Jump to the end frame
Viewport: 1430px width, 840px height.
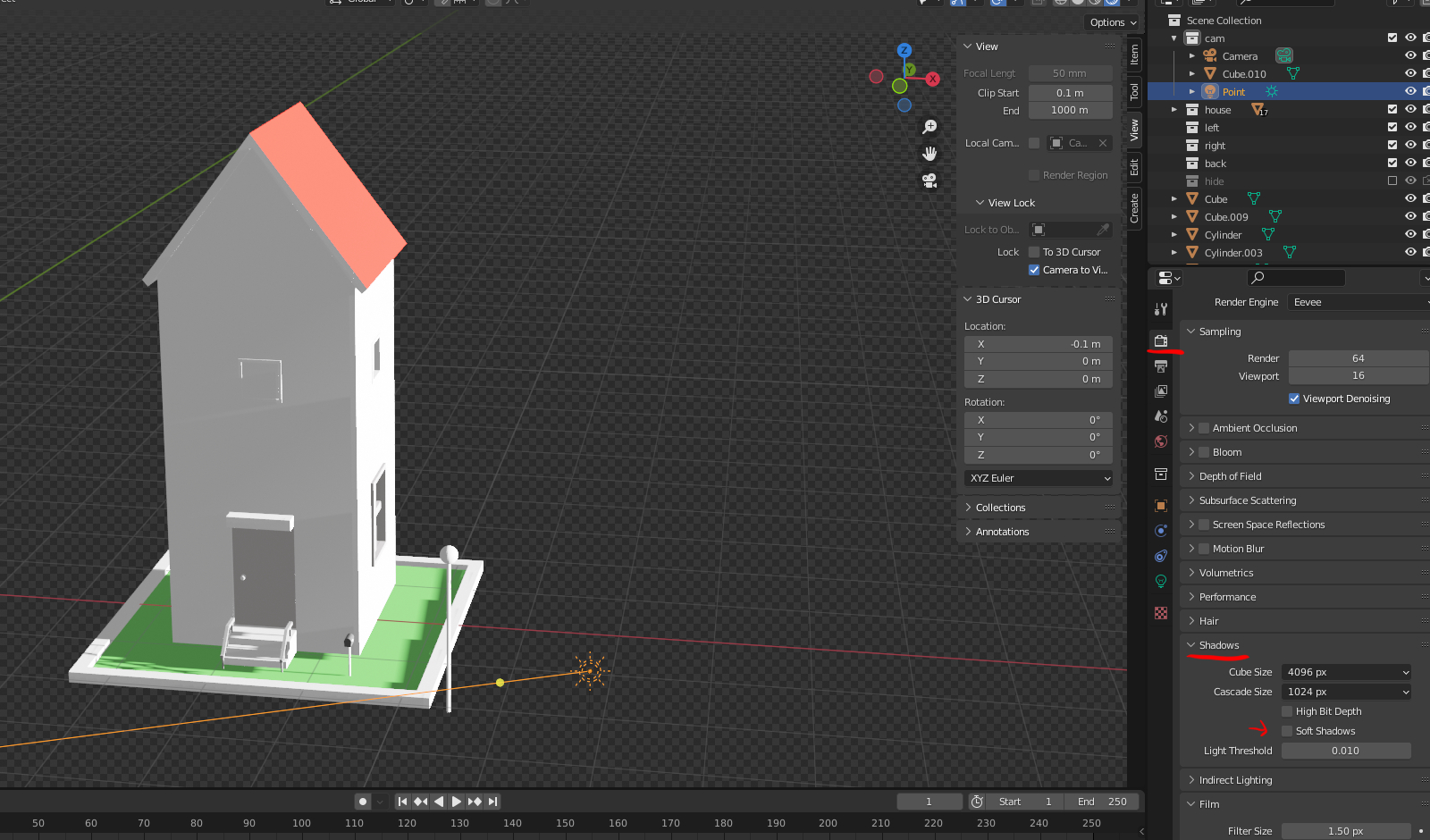(492, 802)
